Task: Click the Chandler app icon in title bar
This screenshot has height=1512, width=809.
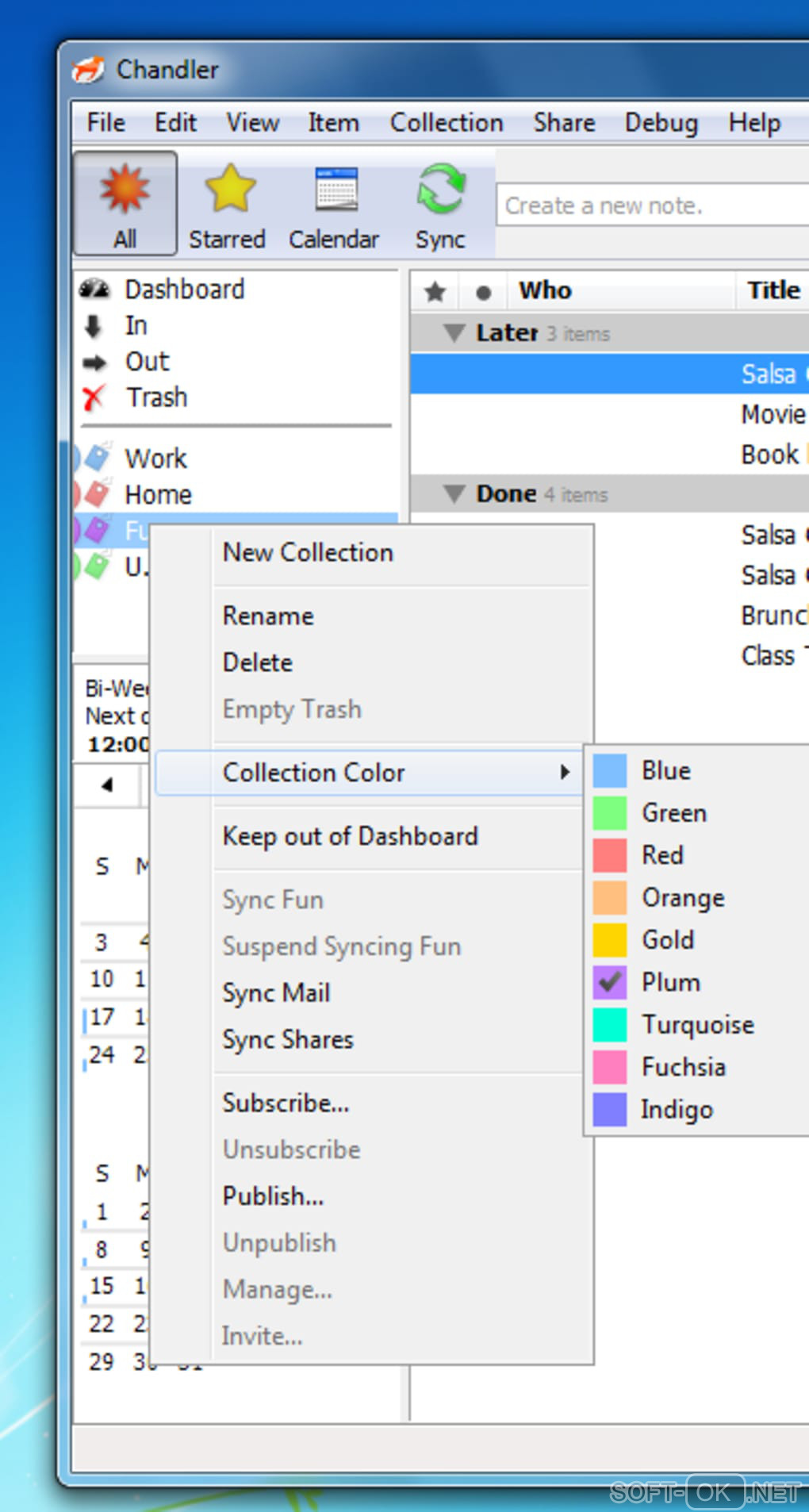Action: [x=89, y=70]
